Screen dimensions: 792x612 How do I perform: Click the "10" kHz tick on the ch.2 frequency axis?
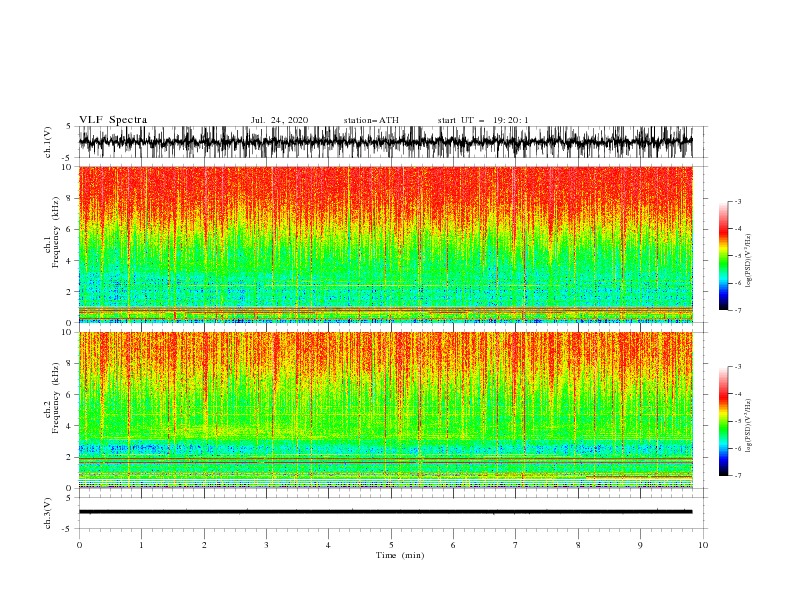coord(68,332)
